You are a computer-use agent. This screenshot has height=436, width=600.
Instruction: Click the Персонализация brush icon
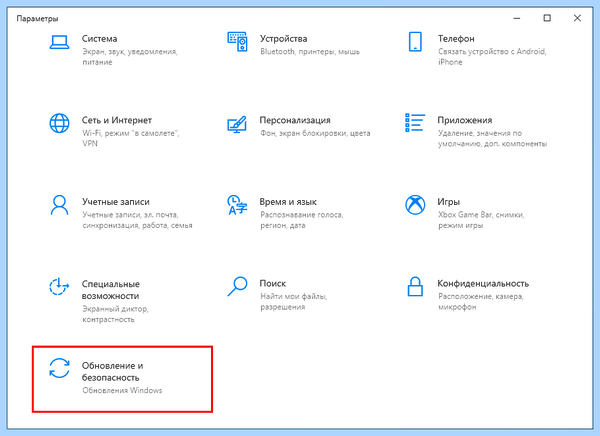tap(237, 124)
